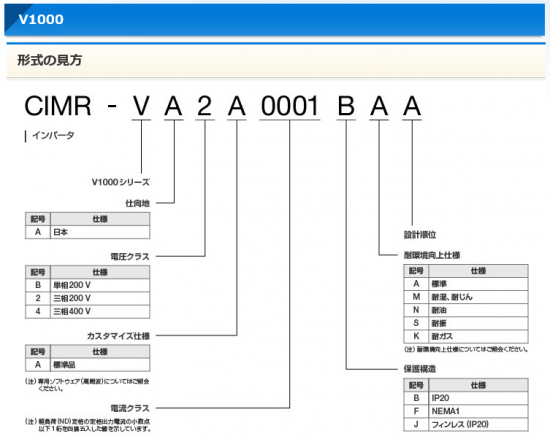Viewport: 550px width, 439px height.
Task: Click the 電圧クラス label
Action: click(x=130, y=257)
